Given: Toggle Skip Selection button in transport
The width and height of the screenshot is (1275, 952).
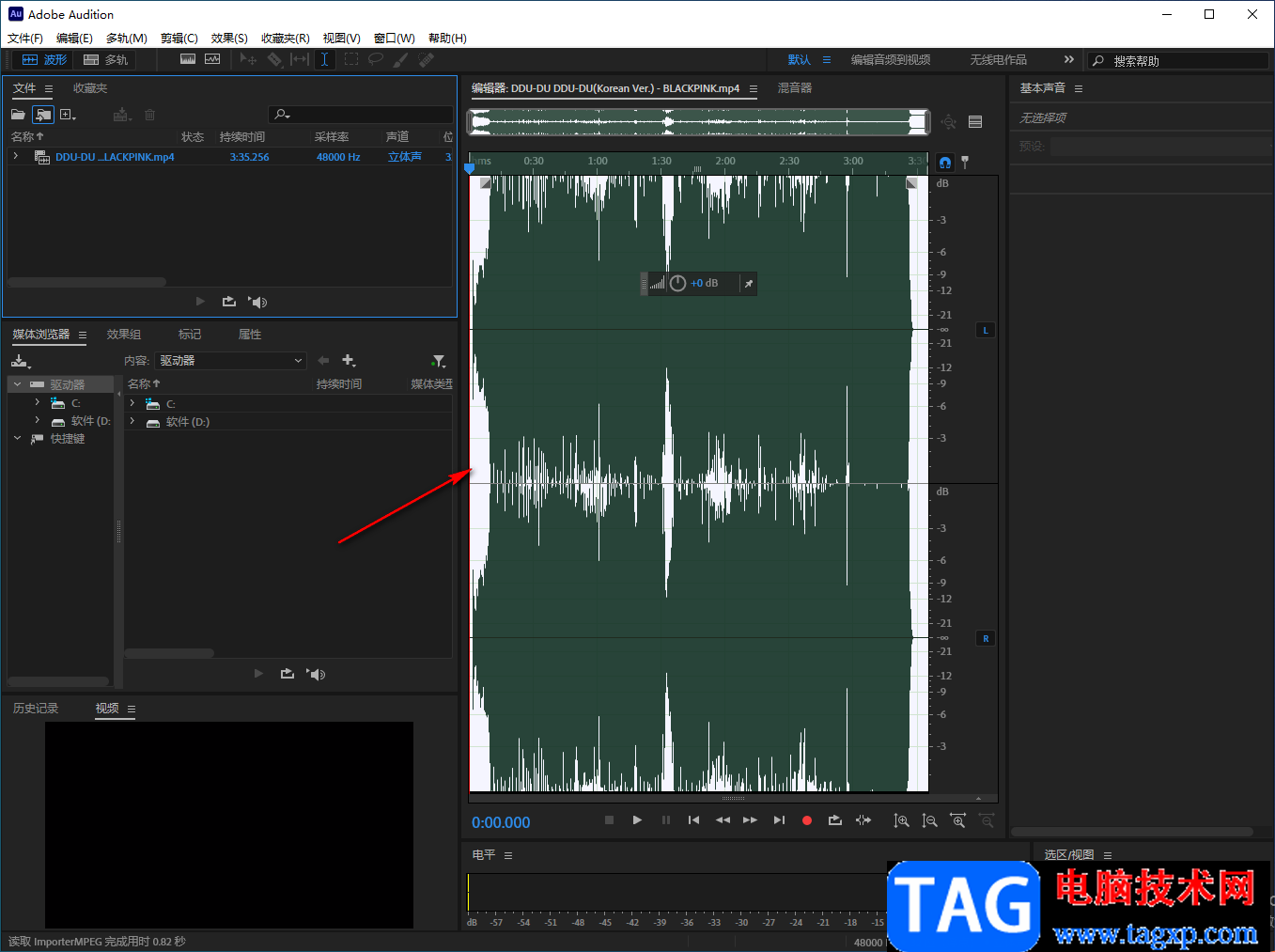Looking at the screenshot, I should 863,820.
